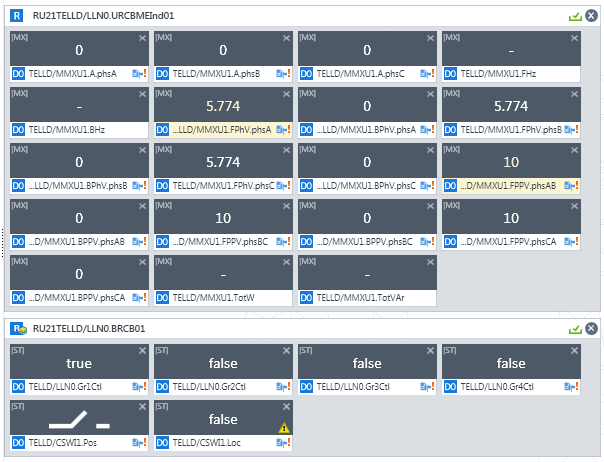
Task: Click the false value of TELLD/LLN0.Gr2Ctl
Action: tap(222, 363)
